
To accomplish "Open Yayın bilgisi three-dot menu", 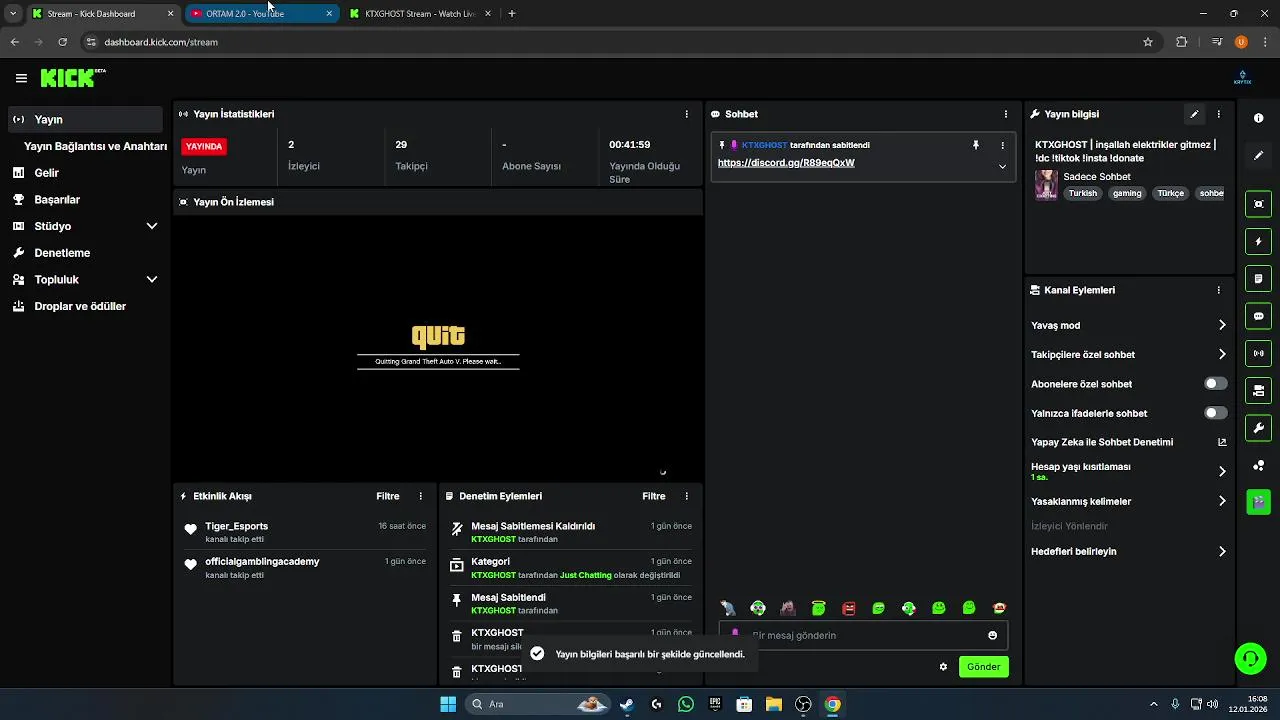I will pos(1219,114).
